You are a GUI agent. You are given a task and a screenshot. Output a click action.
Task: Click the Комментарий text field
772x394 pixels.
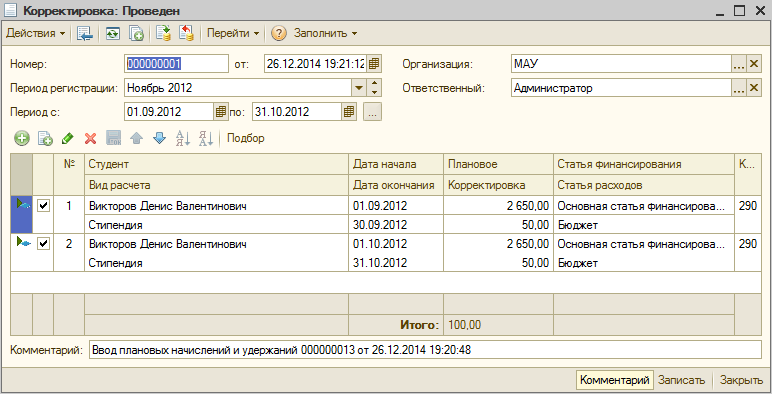click(x=425, y=350)
